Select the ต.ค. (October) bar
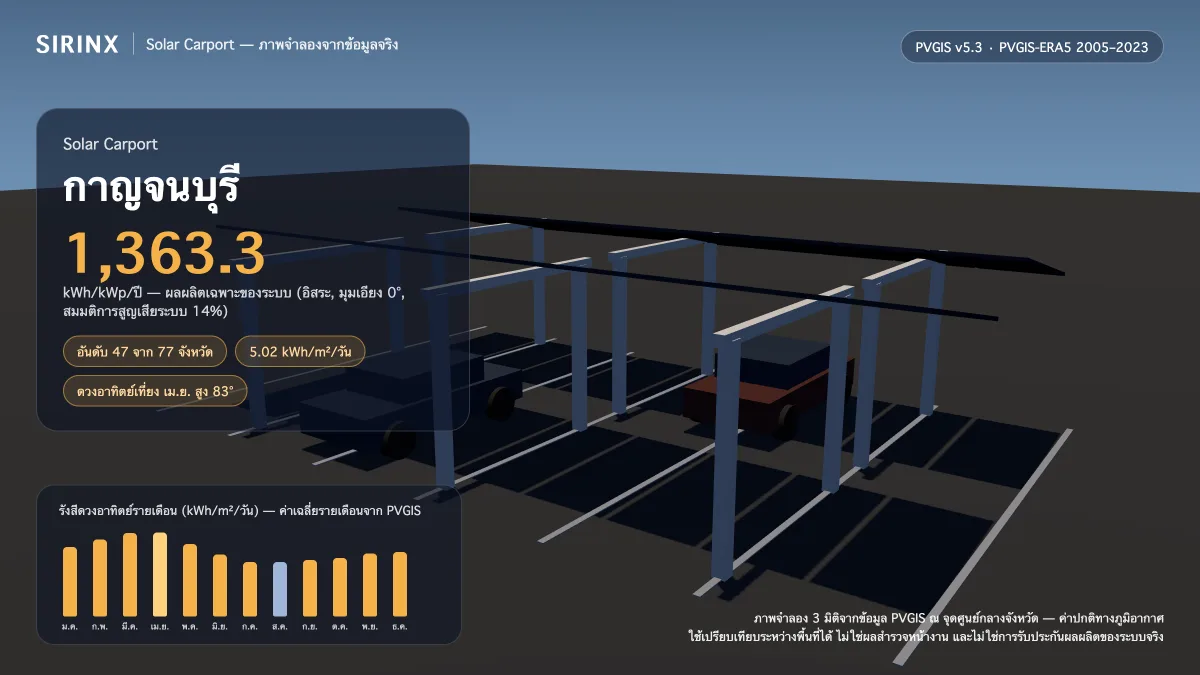This screenshot has width=1200, height=675. 340,587
